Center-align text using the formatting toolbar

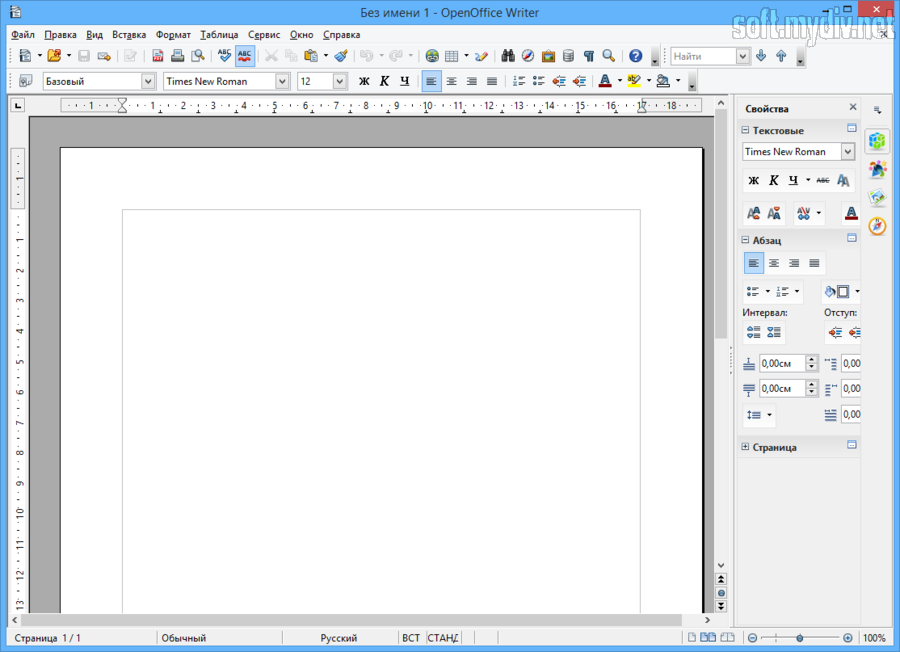(x=452, y=81)
